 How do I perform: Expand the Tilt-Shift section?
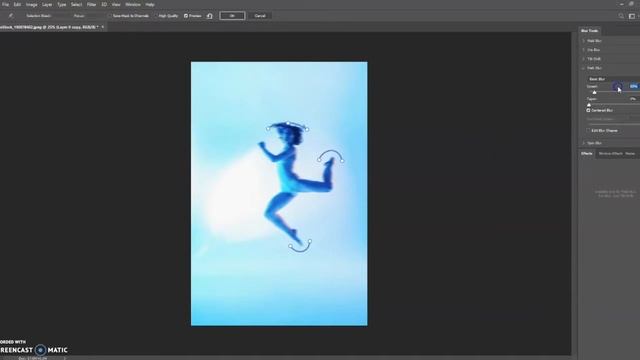(x=584, y=59)
